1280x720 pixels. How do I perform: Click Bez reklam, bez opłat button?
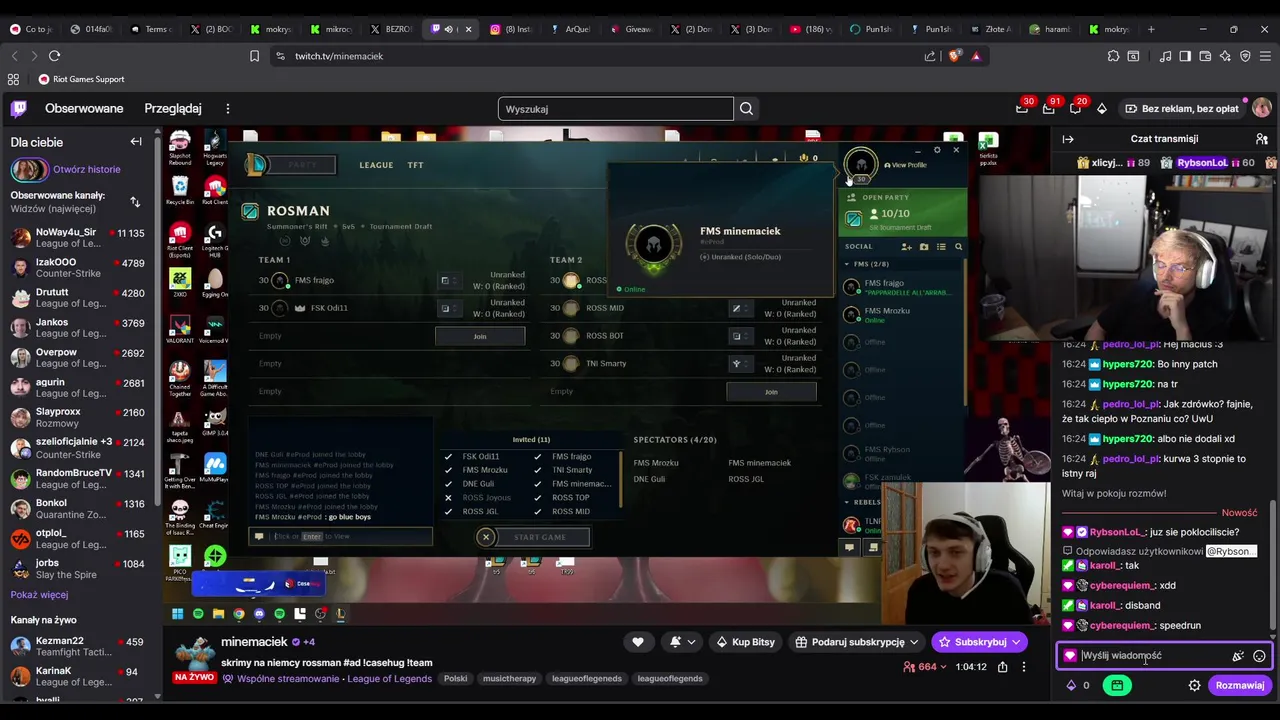[1181, 108]
